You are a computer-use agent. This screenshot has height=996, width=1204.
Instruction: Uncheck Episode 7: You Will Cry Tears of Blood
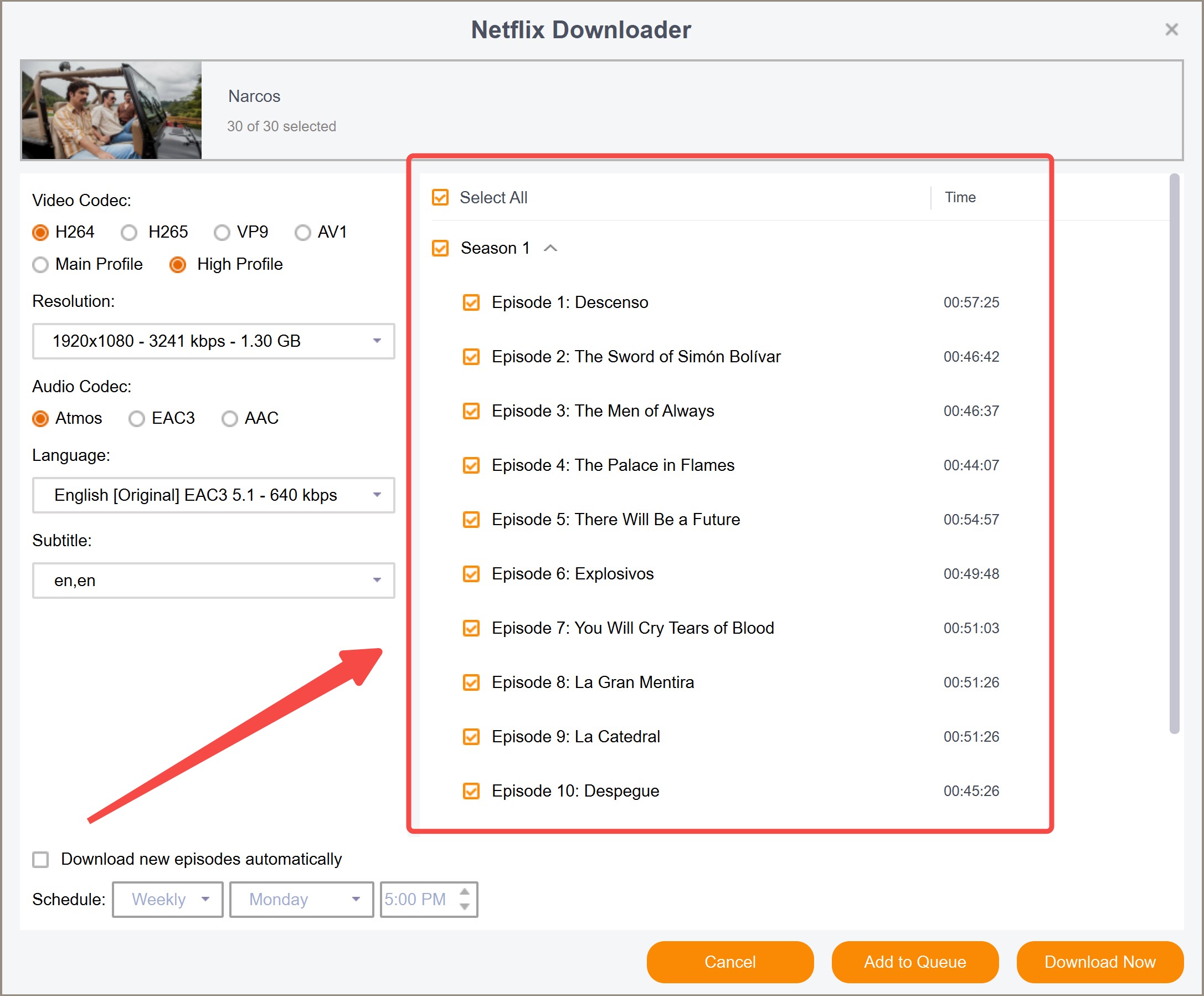coord(471,628)
